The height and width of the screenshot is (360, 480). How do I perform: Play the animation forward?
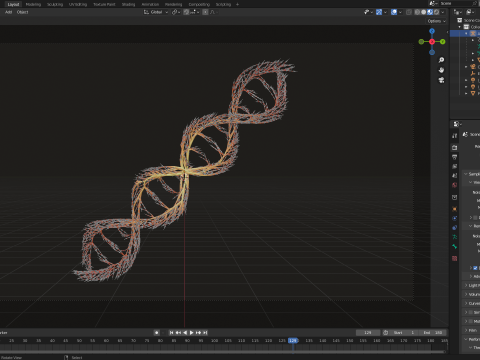(192, 333)
